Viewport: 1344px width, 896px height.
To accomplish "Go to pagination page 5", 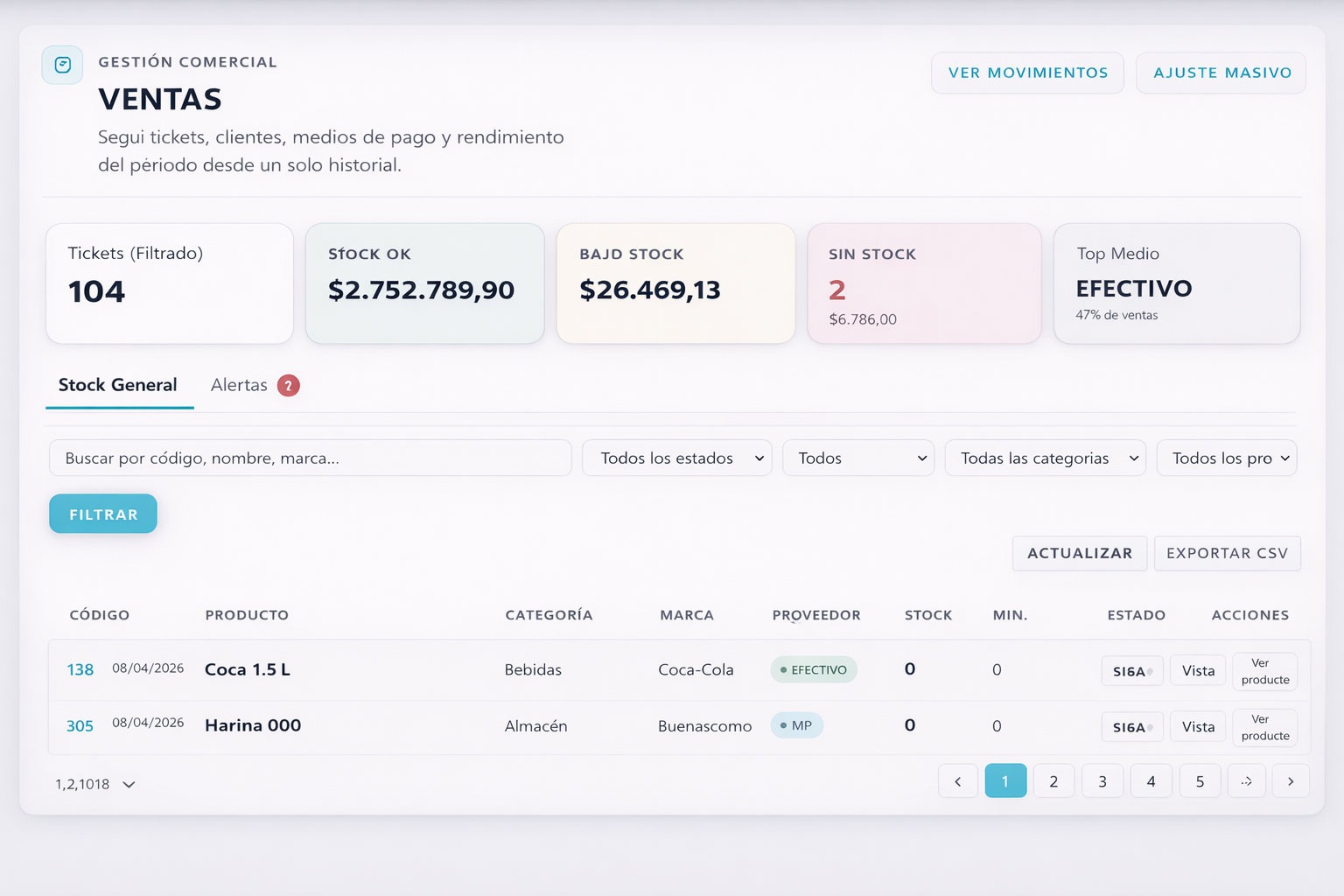I will [1200, 781].
